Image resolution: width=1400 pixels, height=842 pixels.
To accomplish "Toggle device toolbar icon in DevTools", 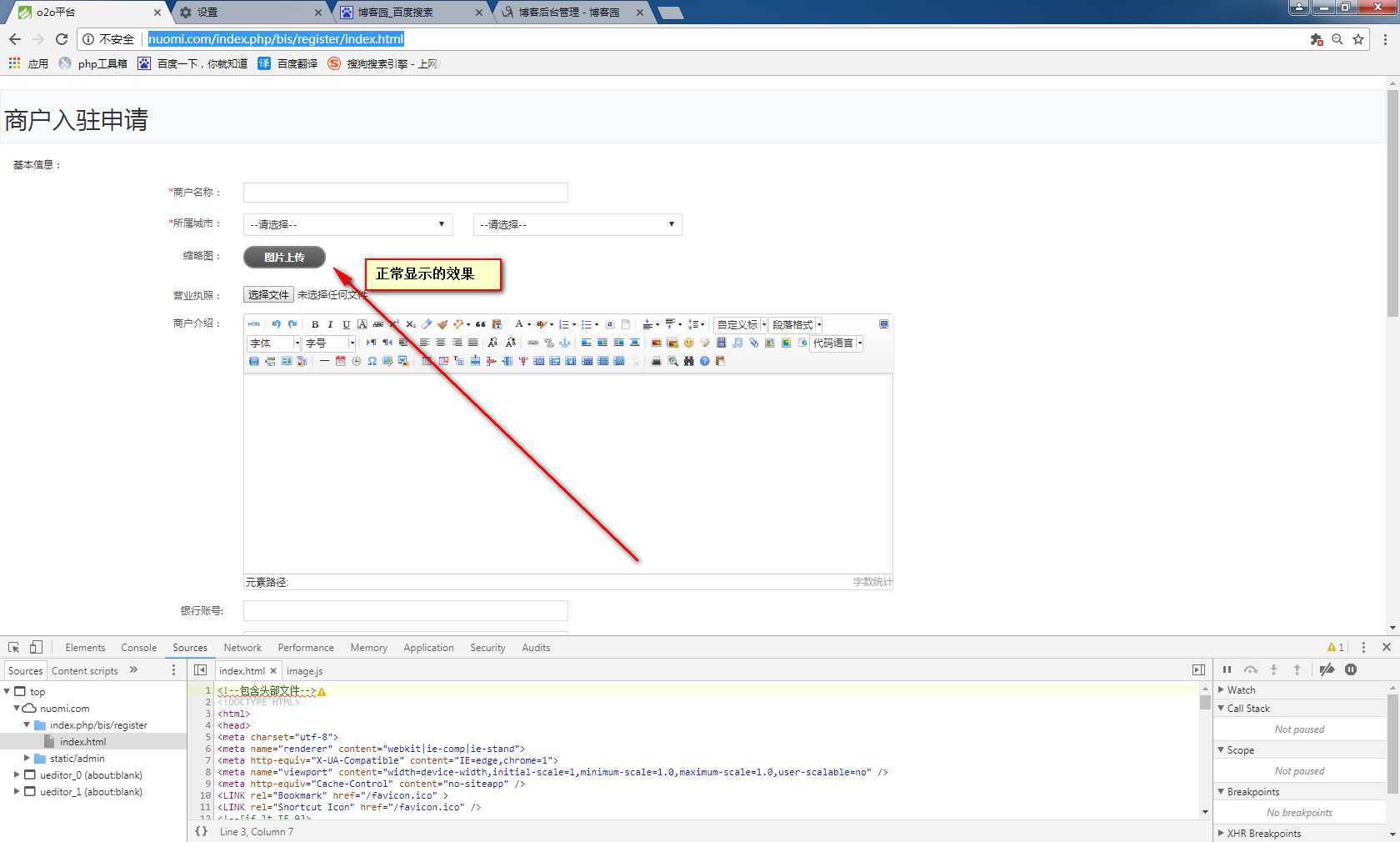I will tap(36, 648).
